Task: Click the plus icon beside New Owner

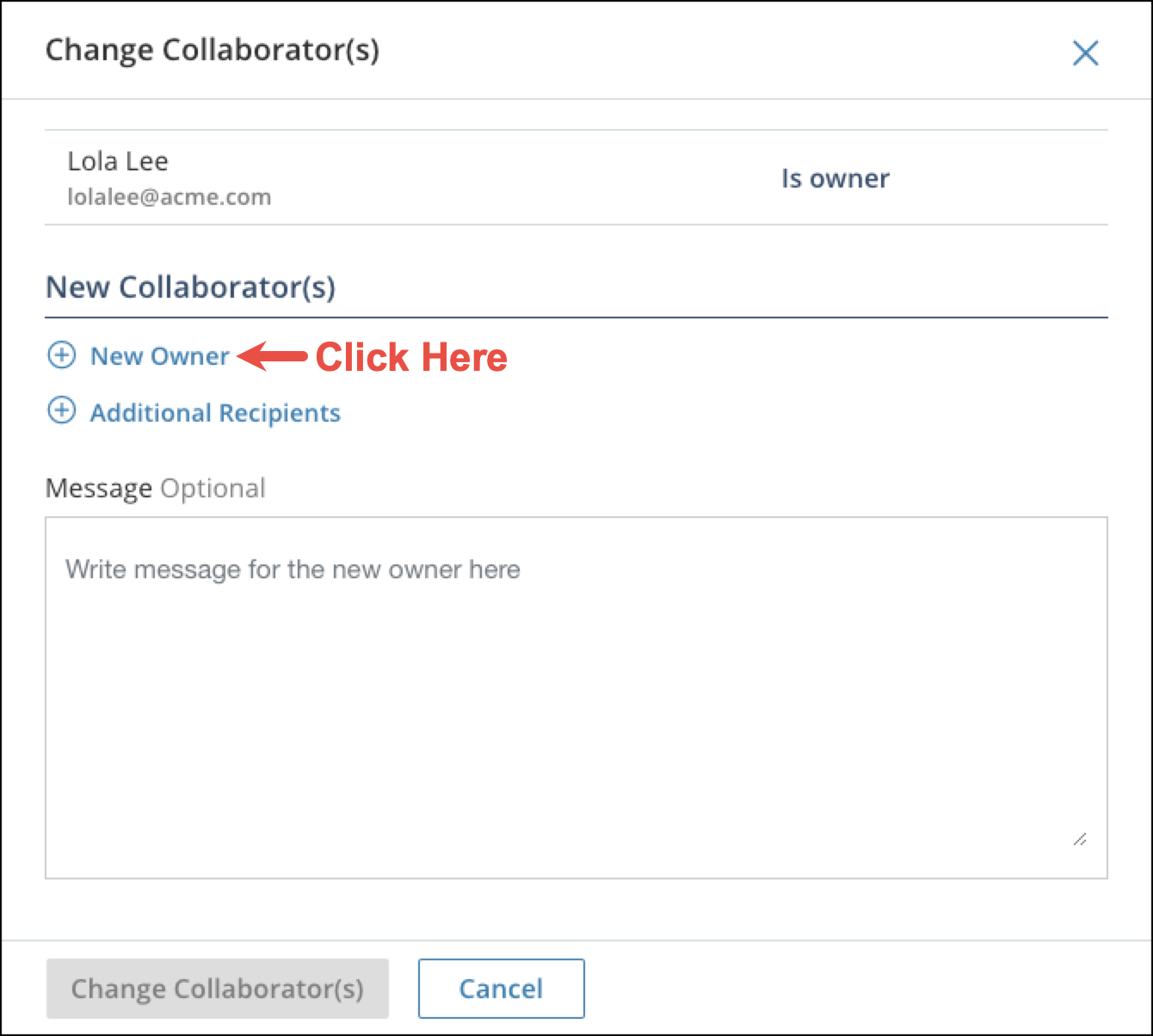Action: [61, 355]
